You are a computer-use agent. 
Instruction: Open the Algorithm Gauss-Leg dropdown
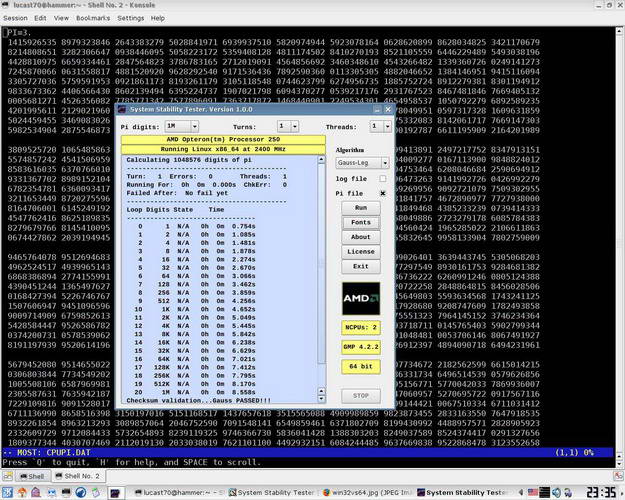coord(362,163)
